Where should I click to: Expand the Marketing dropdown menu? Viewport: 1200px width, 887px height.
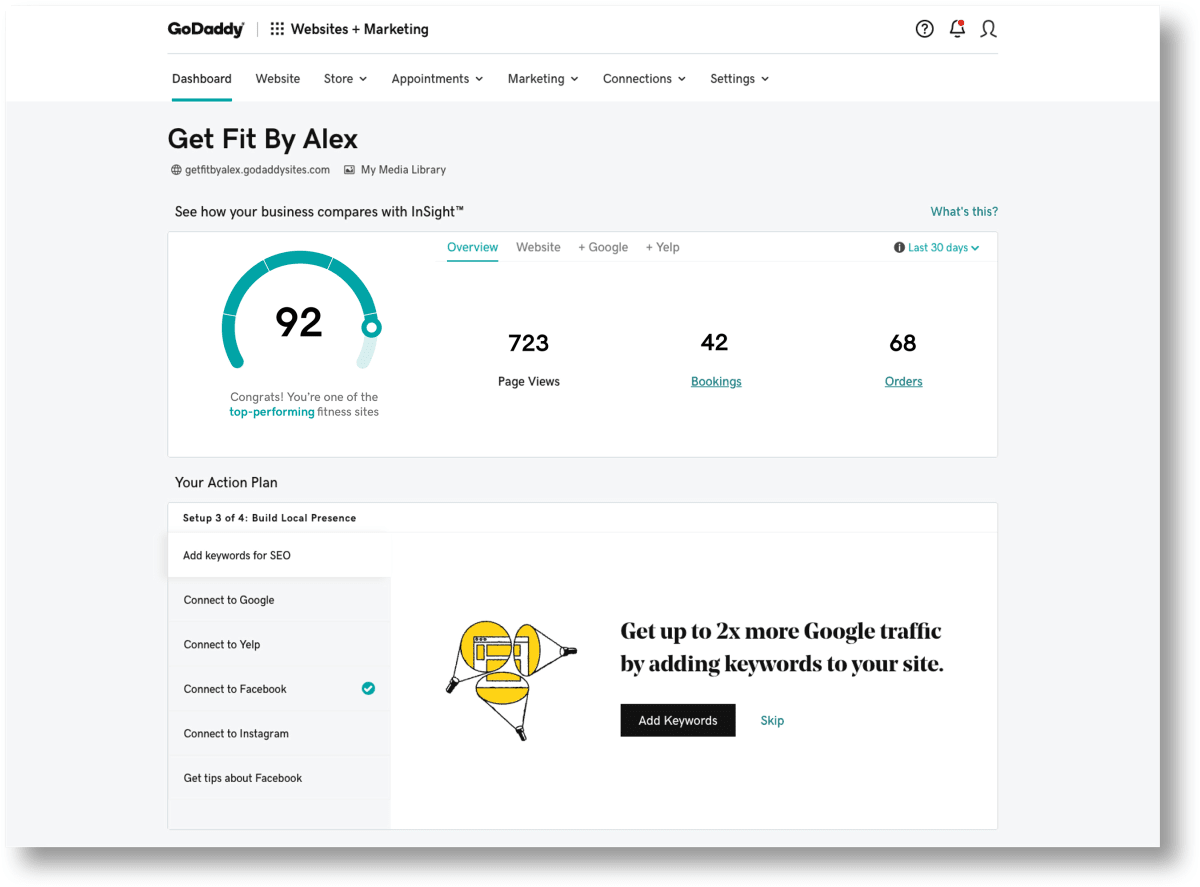[x=543, y=79]
